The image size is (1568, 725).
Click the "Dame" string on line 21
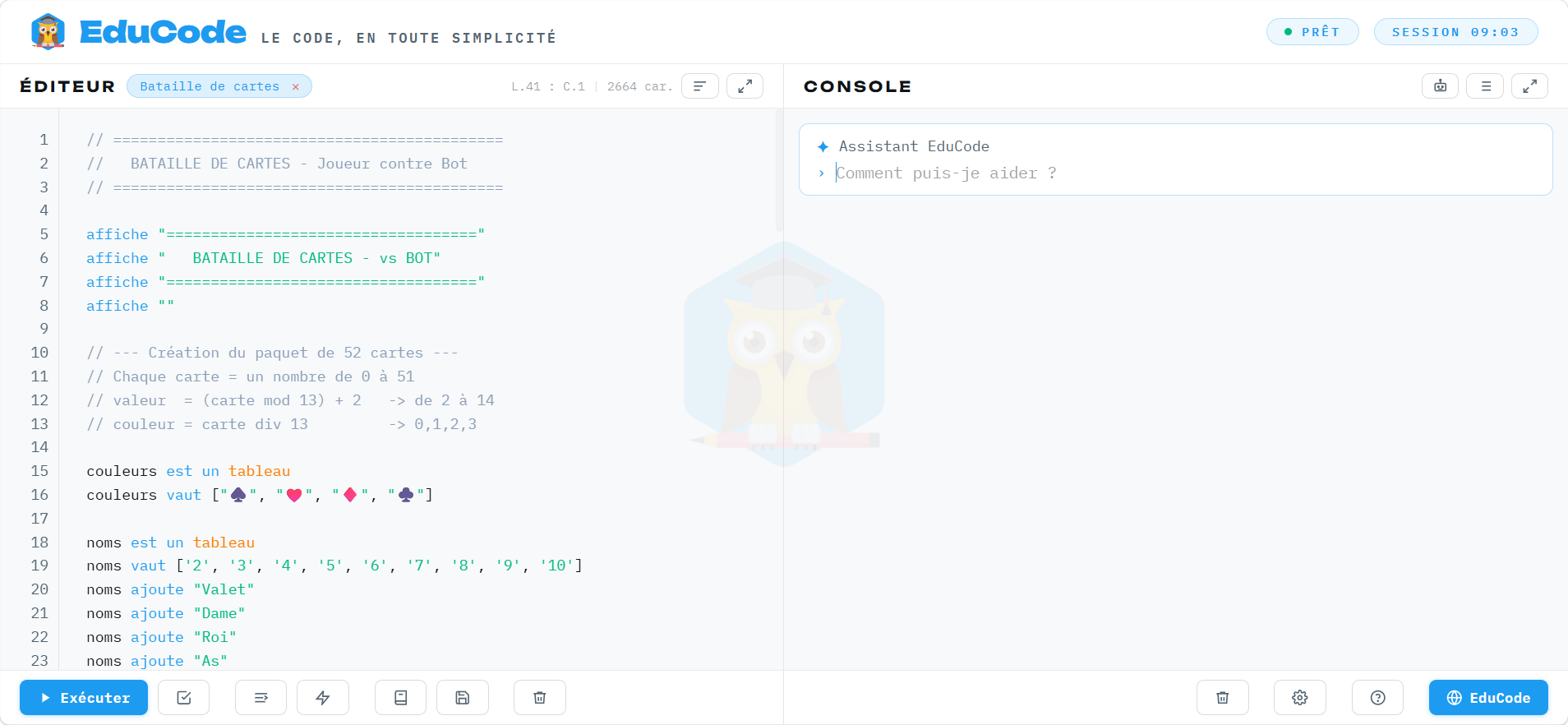(x=219, y=613)
